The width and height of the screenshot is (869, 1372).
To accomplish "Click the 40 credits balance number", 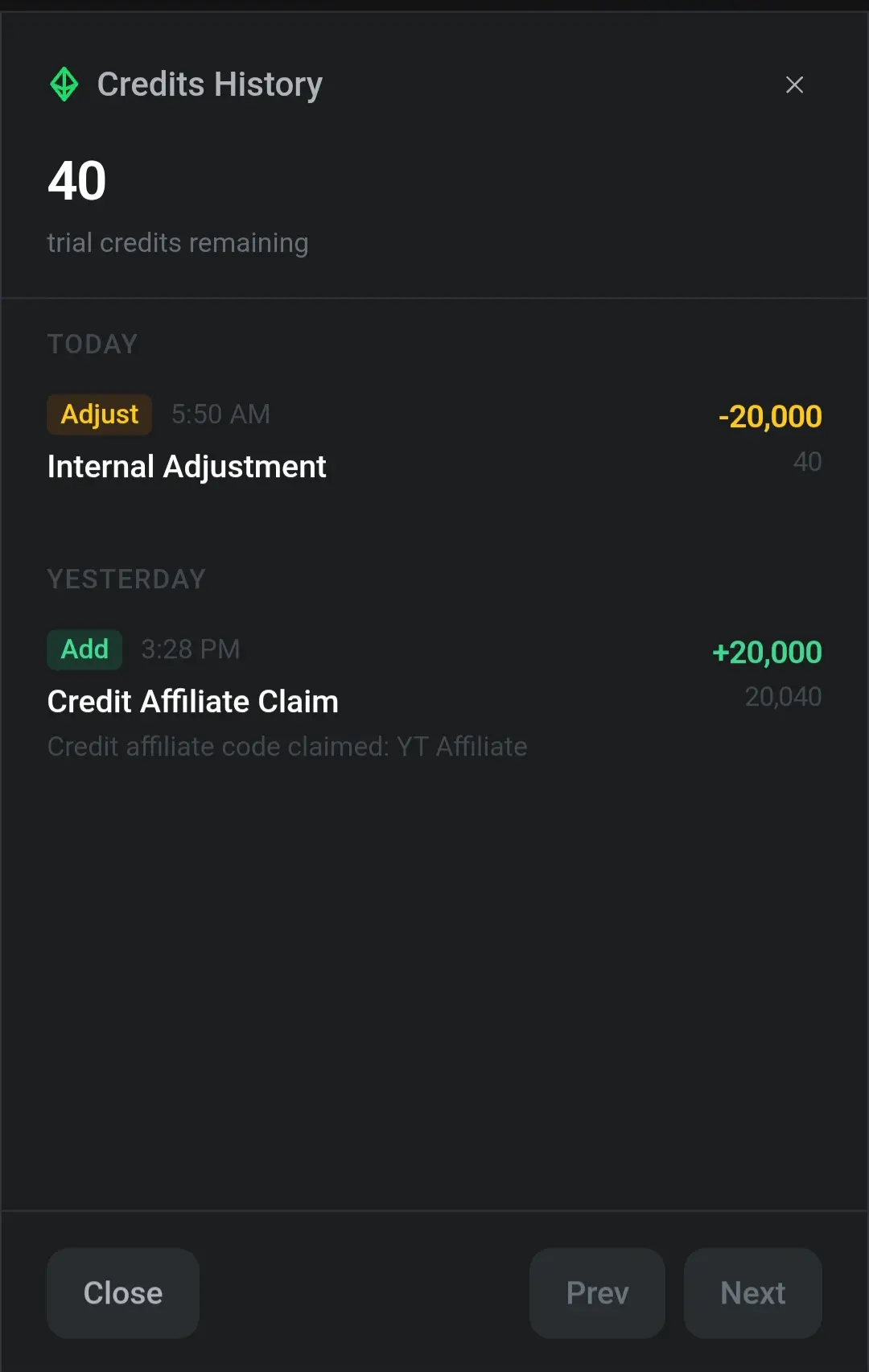I will pos(77,181).
